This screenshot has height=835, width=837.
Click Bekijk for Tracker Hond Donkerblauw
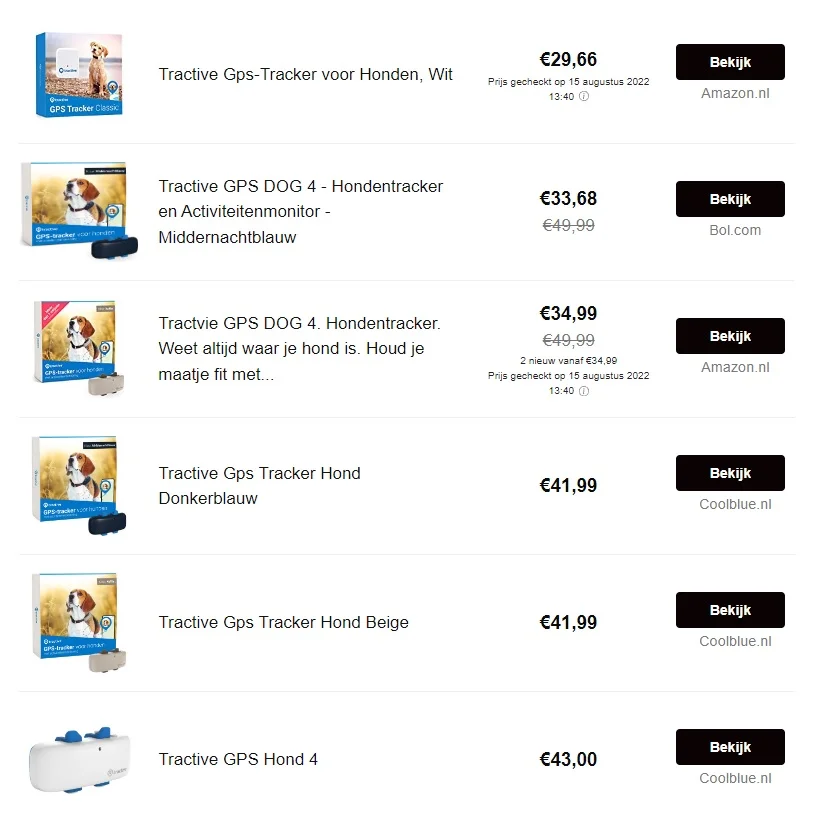click(x=730, y=473)
